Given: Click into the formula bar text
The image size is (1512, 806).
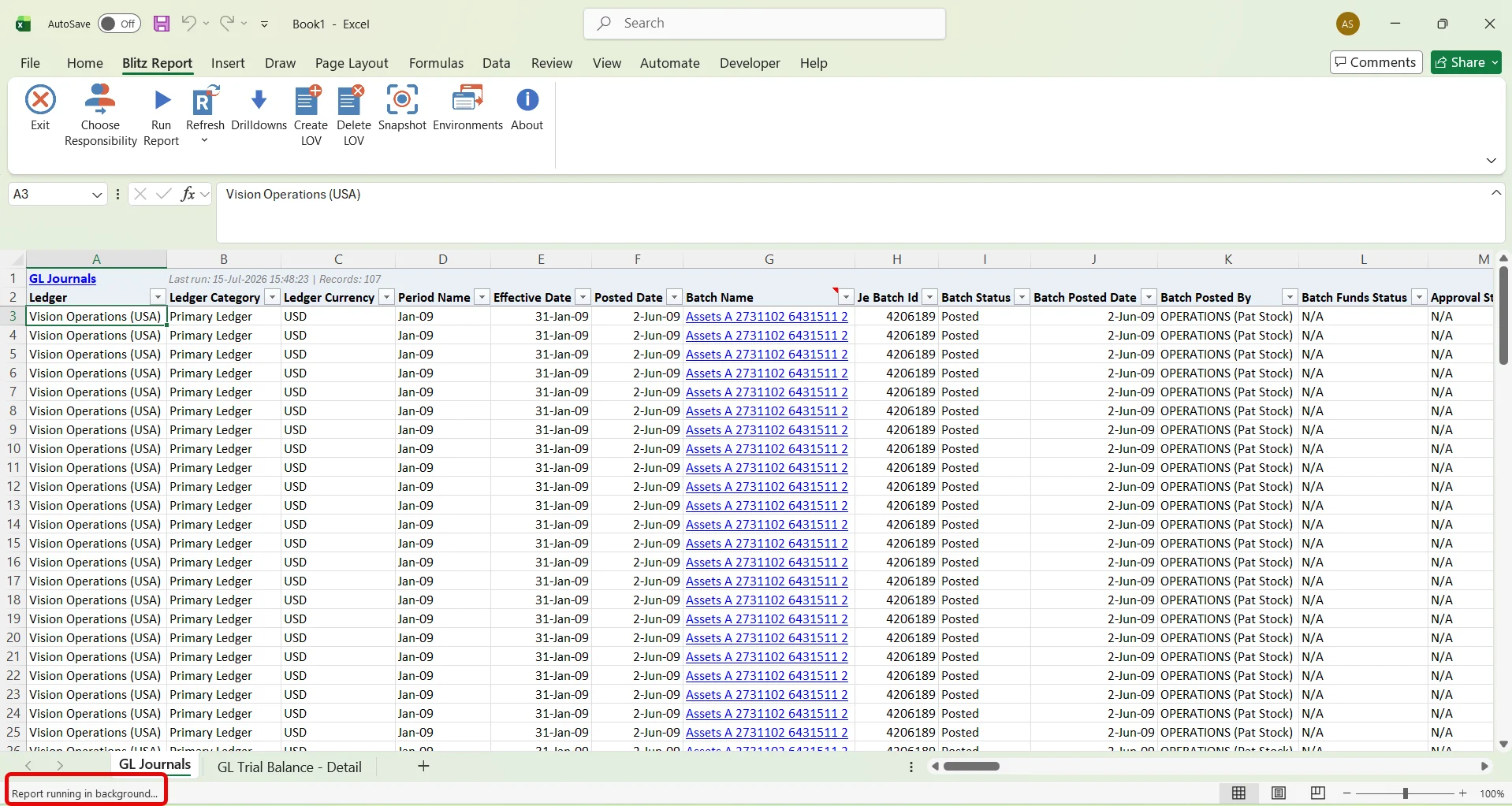Looking at the screenshot, I should coord(293,194).
